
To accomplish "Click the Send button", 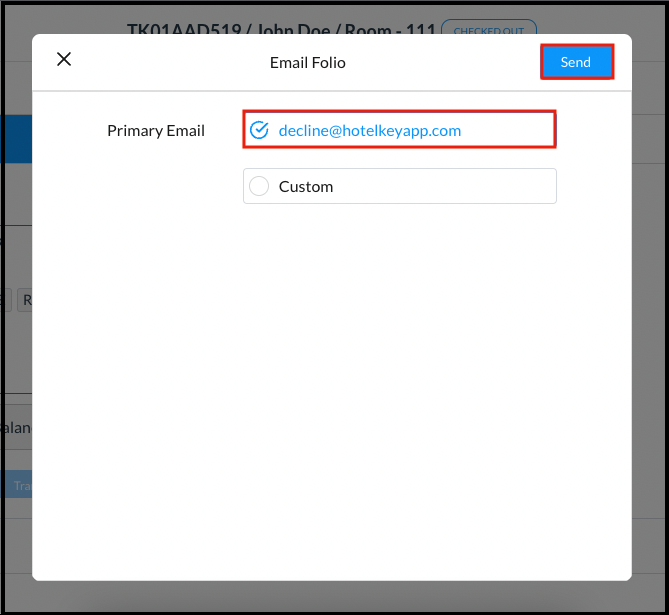I will [x=576, y=62].
